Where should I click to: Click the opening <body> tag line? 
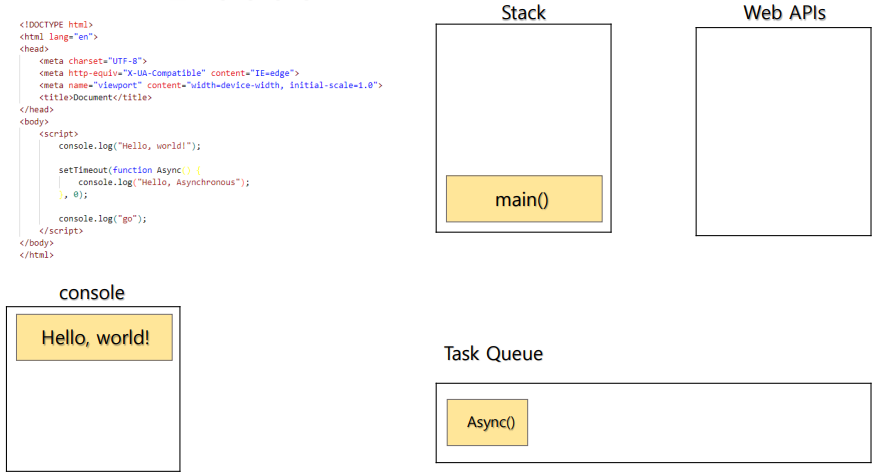click(34, 122)
